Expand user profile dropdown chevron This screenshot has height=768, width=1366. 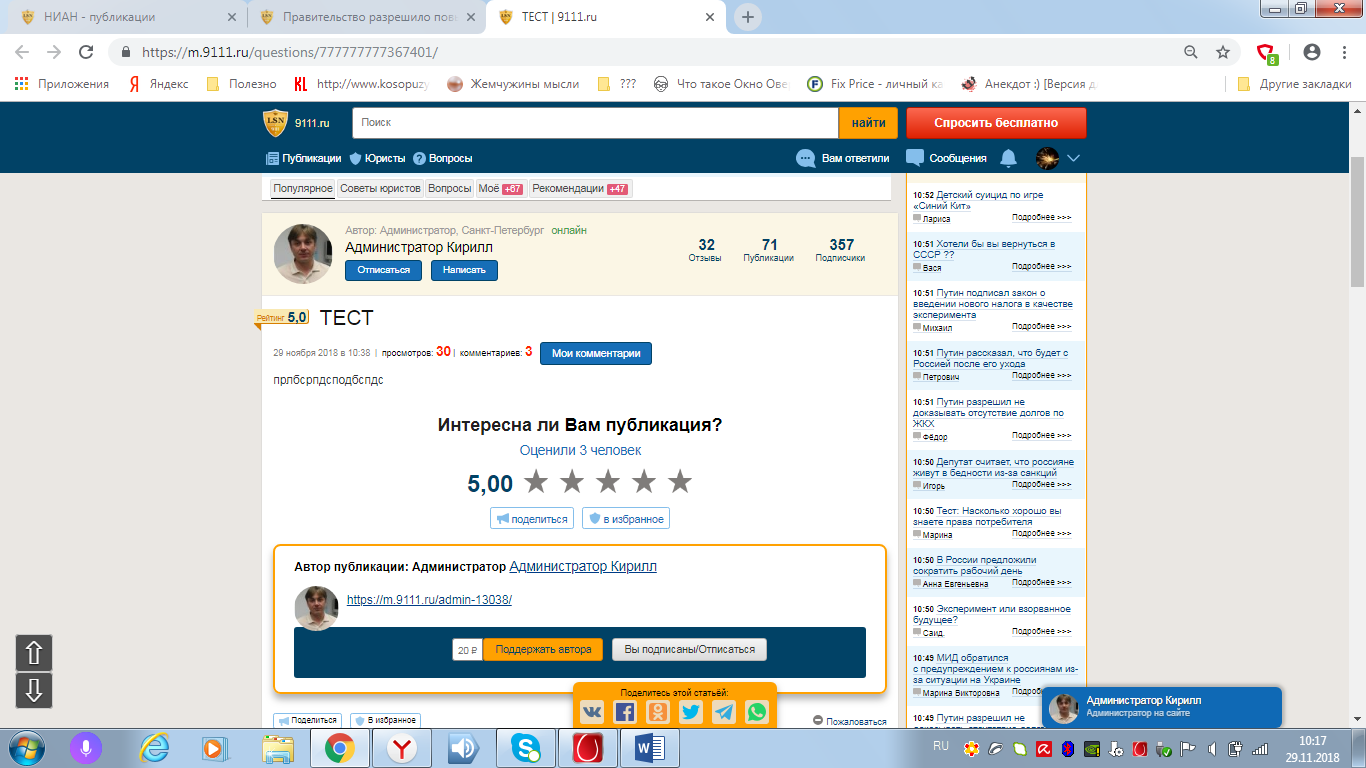point(1074,158)
